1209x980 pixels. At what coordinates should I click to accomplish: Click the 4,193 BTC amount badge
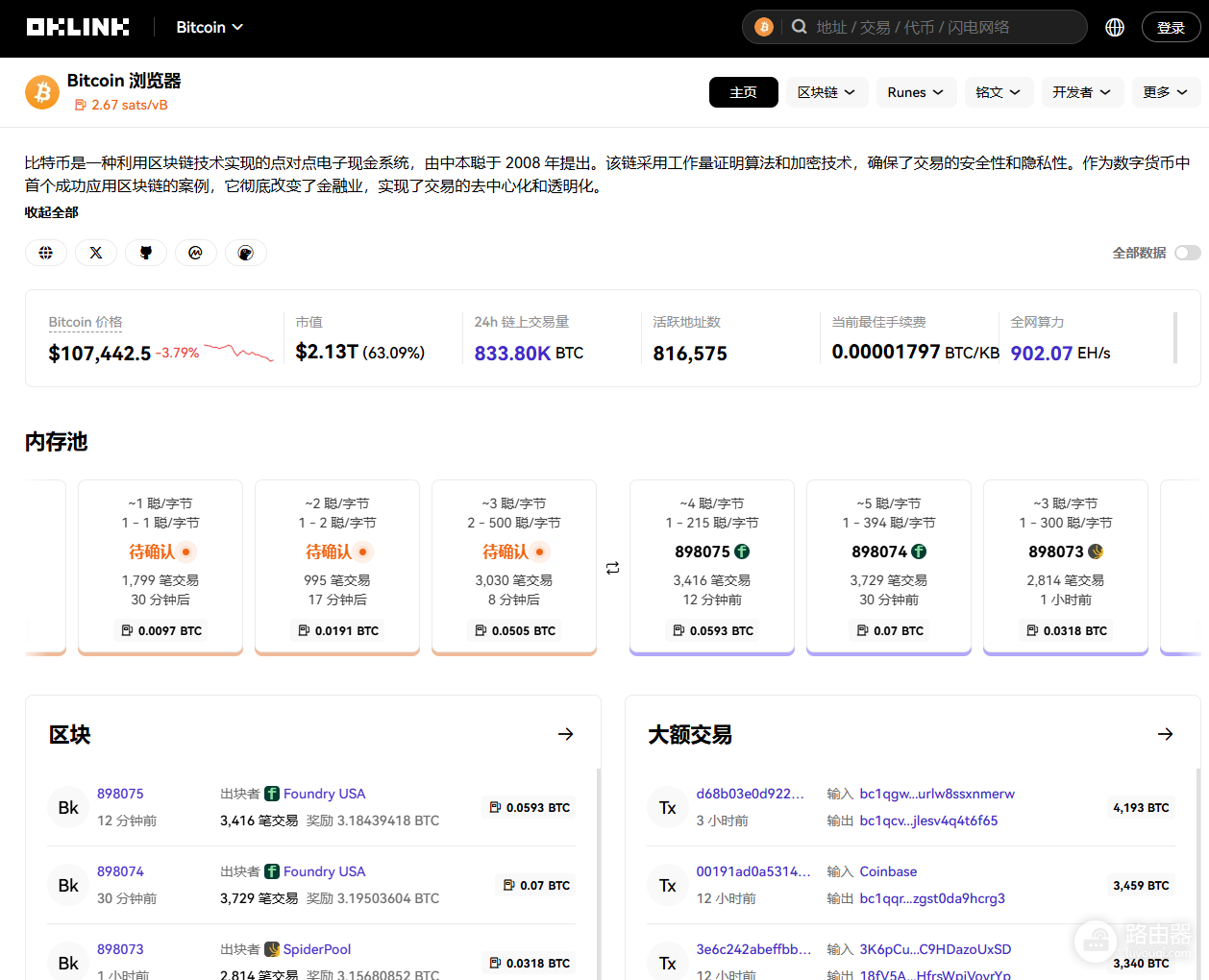coord(1141,808)
